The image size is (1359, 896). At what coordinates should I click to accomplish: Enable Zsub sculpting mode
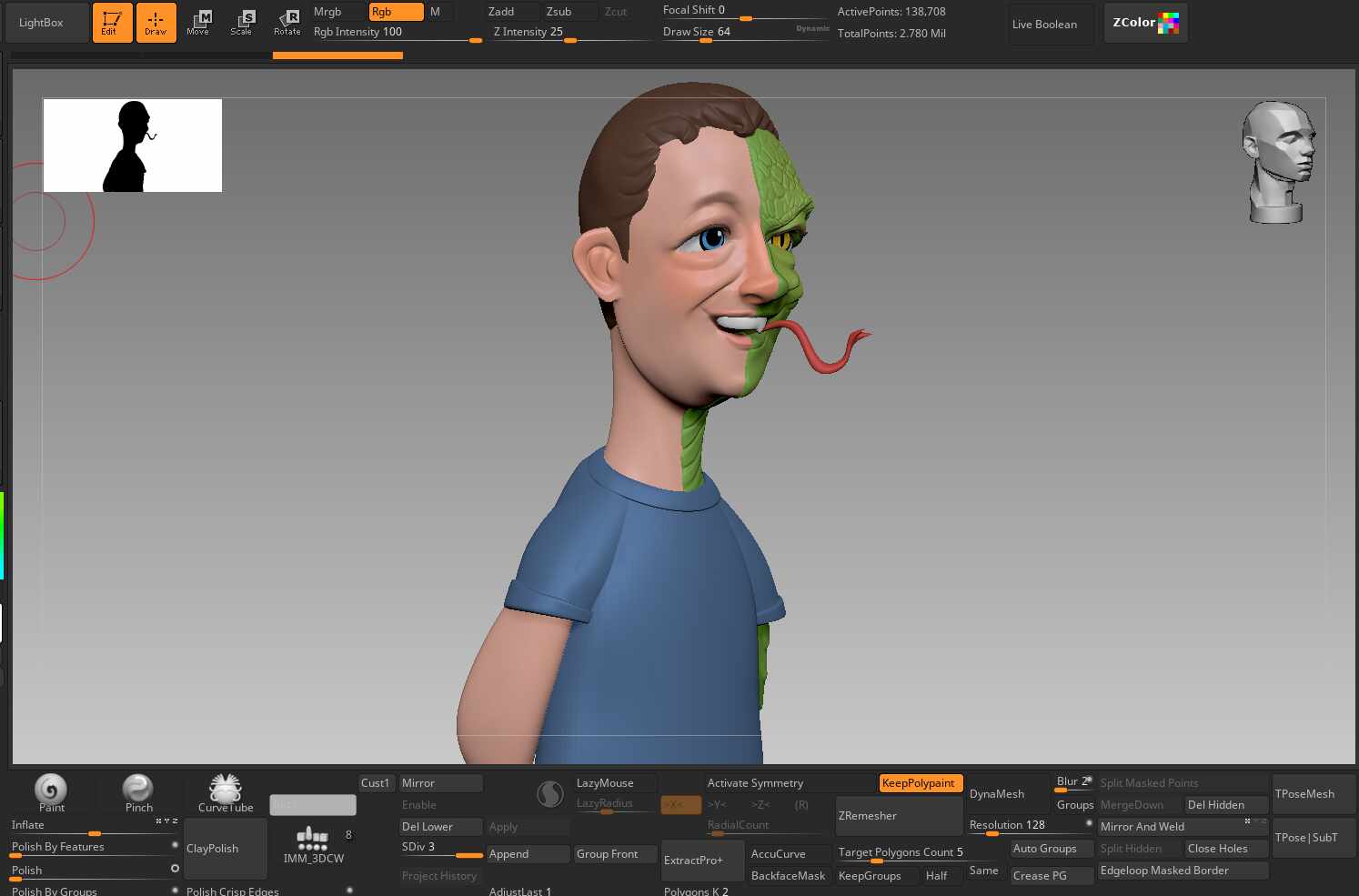(569, 12)
